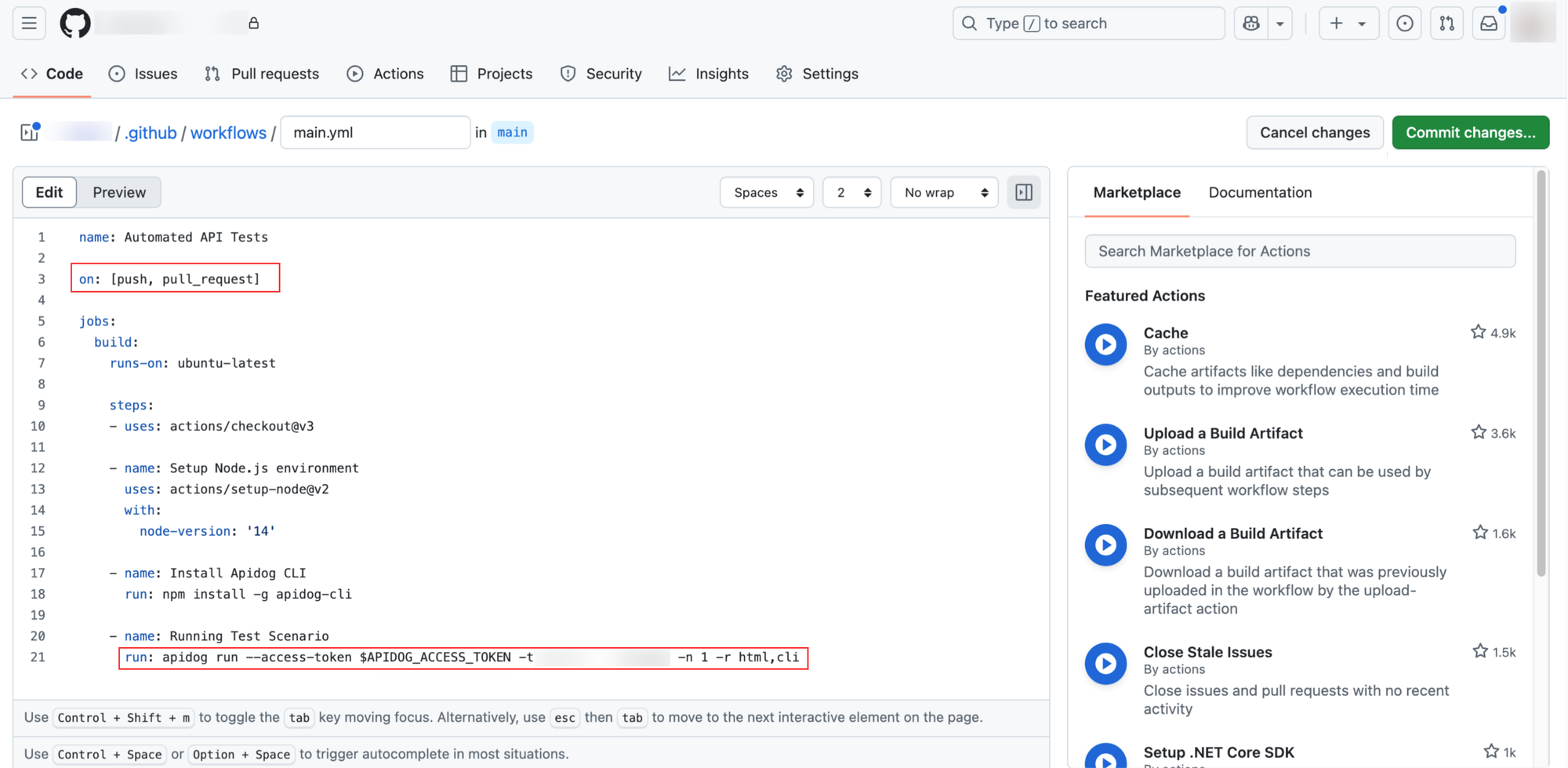The image size is (1568, 768).
Task: Star icon next to Cache 4.9k
Action: click(1478, 333)
